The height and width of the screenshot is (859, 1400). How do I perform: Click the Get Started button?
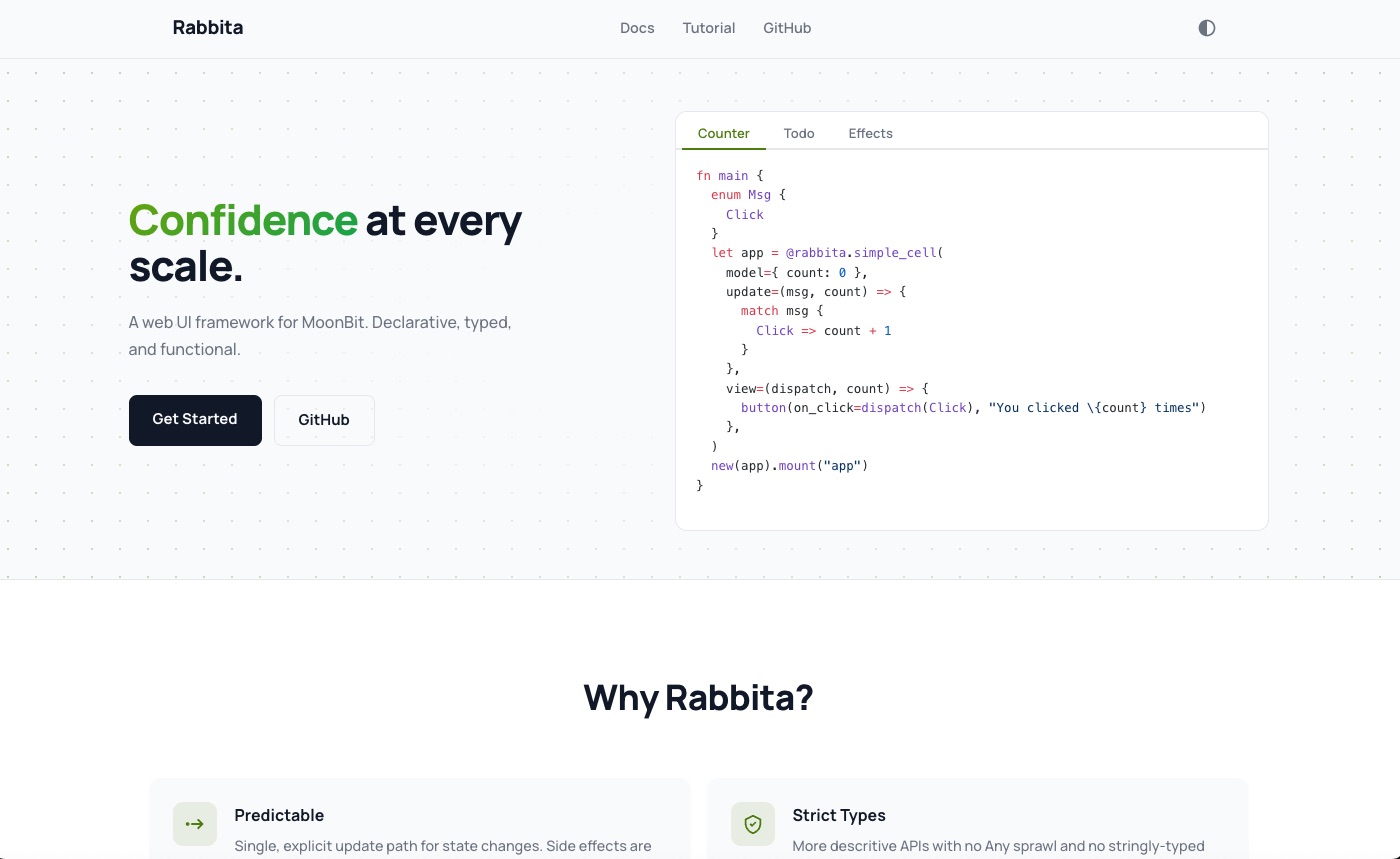pos(195,420)
